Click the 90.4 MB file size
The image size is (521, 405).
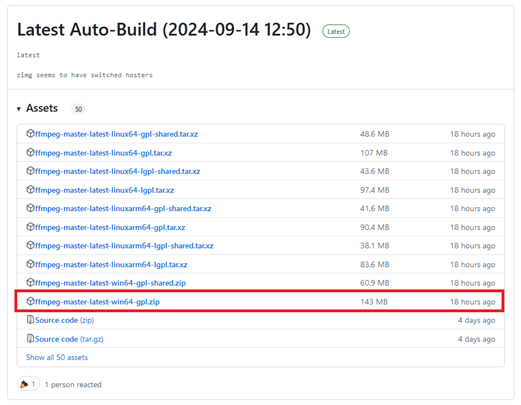point(375,227)
